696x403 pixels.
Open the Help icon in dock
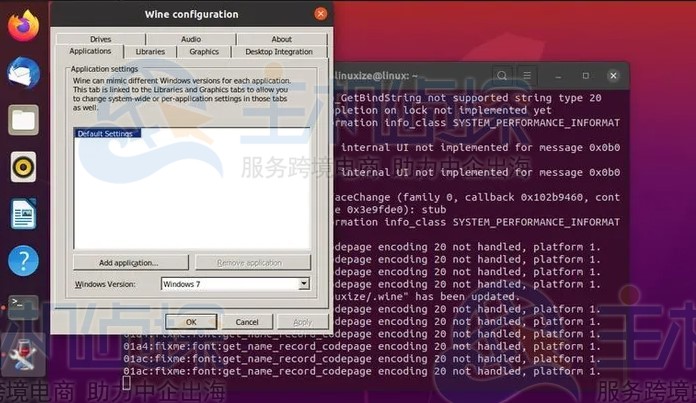coord(23,261)
